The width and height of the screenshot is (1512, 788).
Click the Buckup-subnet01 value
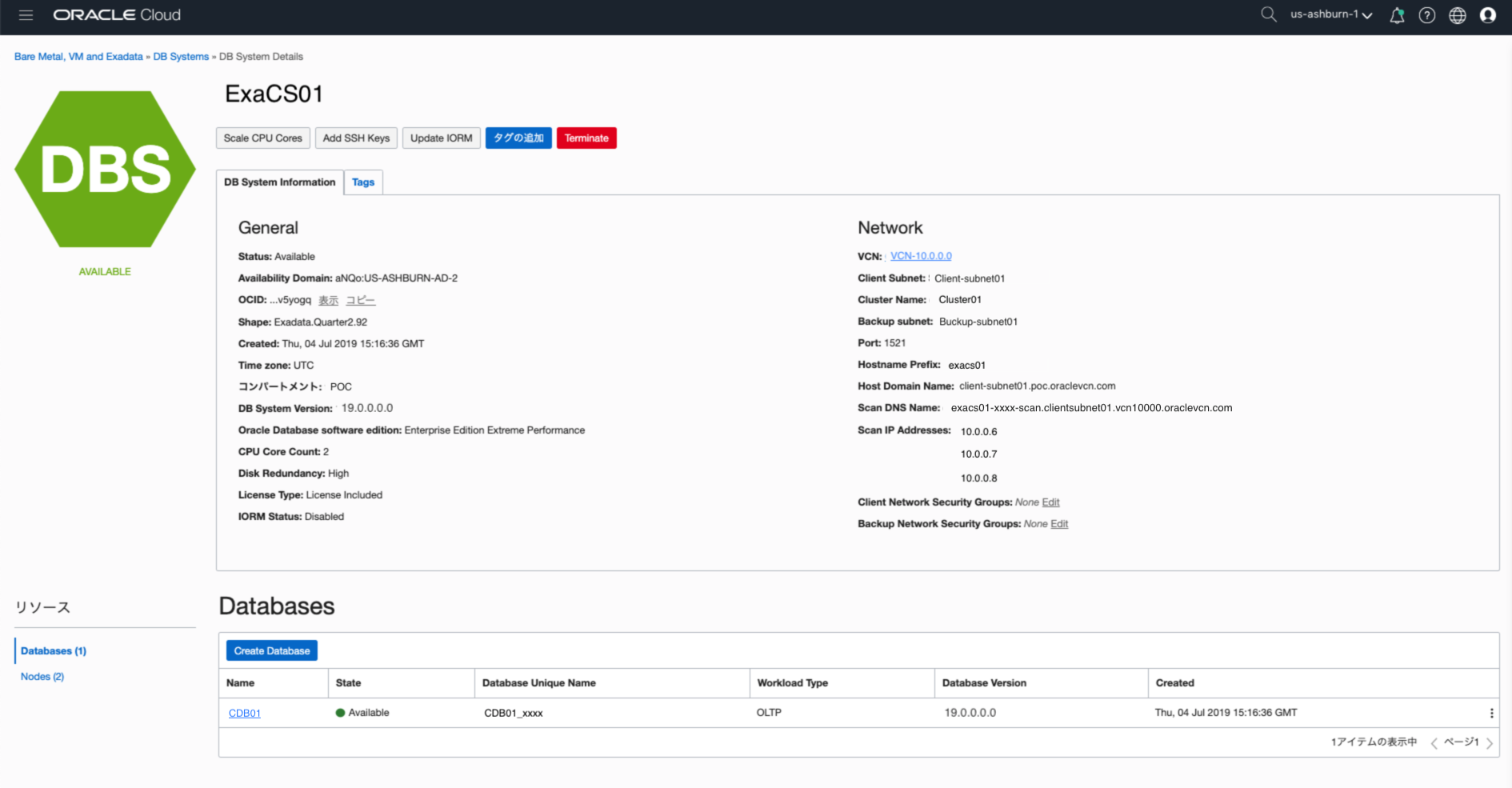coord(978,322)
